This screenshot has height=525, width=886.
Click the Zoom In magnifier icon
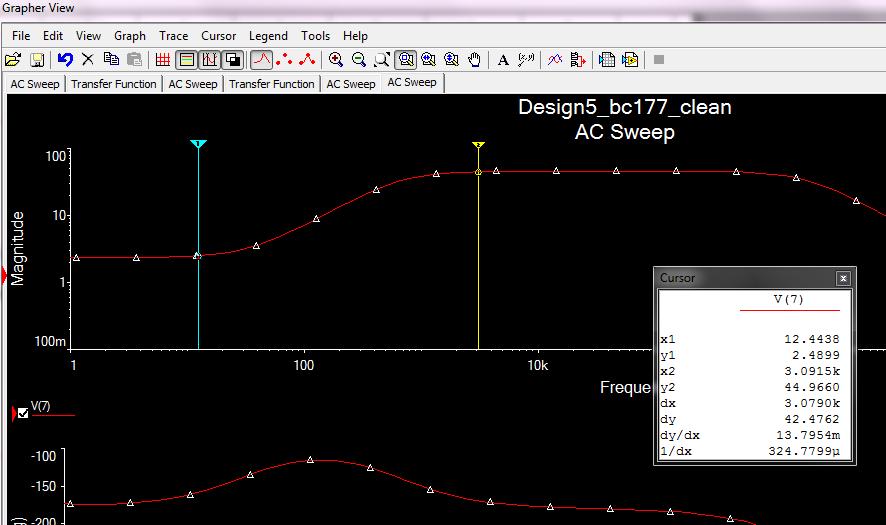[336, 59]
